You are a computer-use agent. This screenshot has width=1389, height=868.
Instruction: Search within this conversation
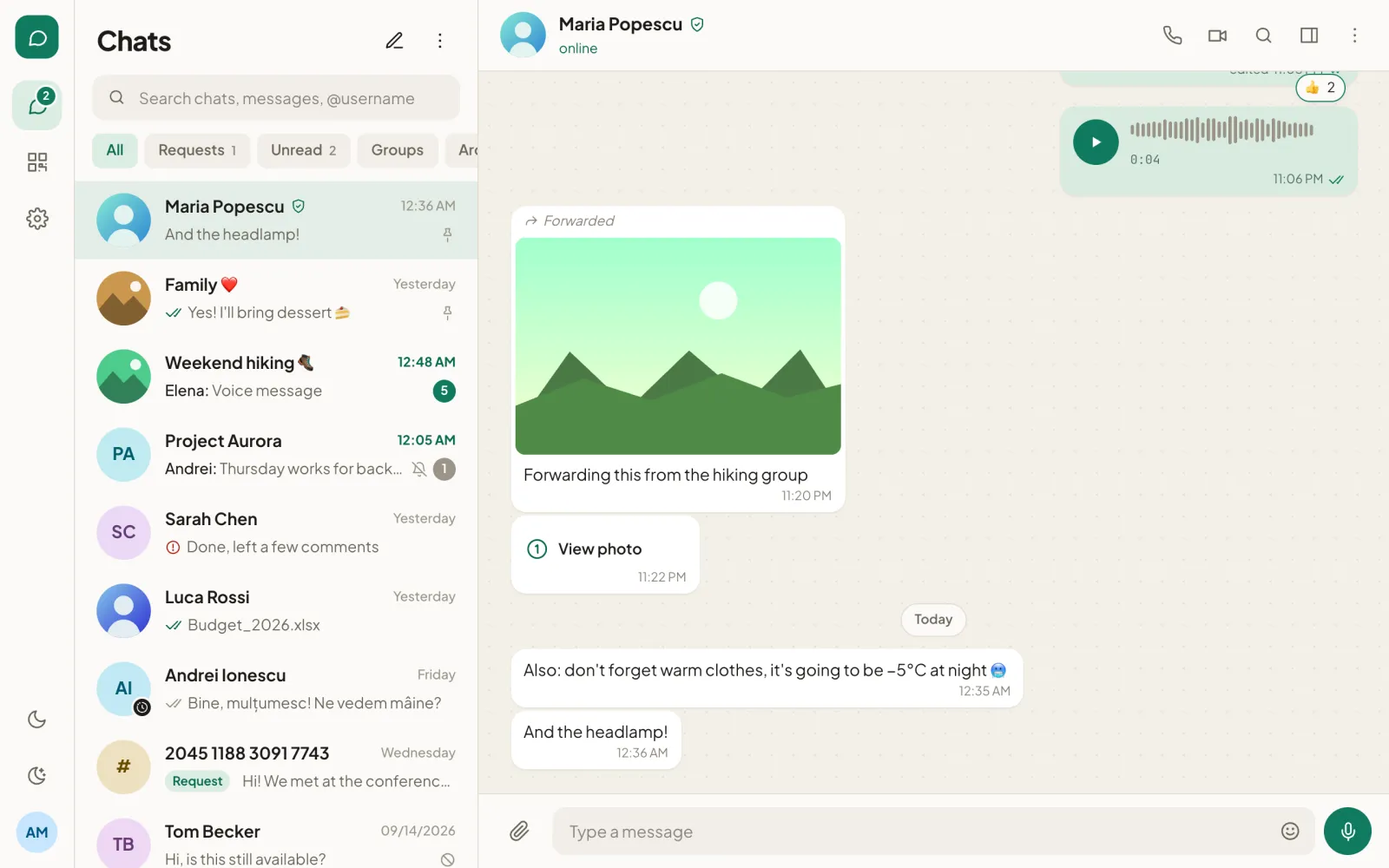[1263, 35]
